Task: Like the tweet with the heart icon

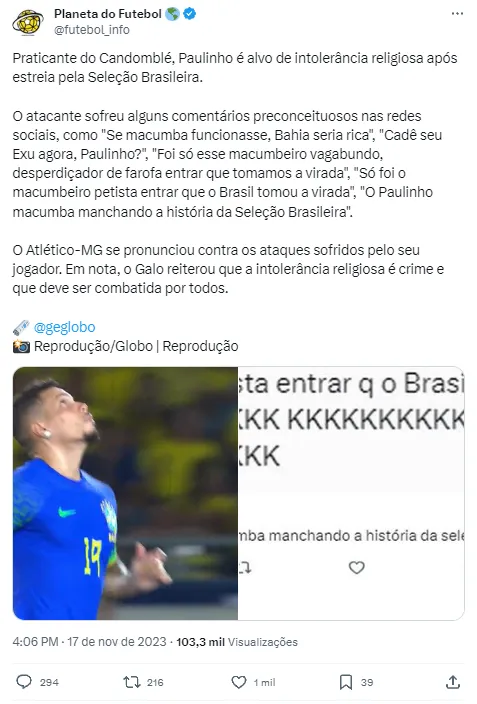Action: 238,682
